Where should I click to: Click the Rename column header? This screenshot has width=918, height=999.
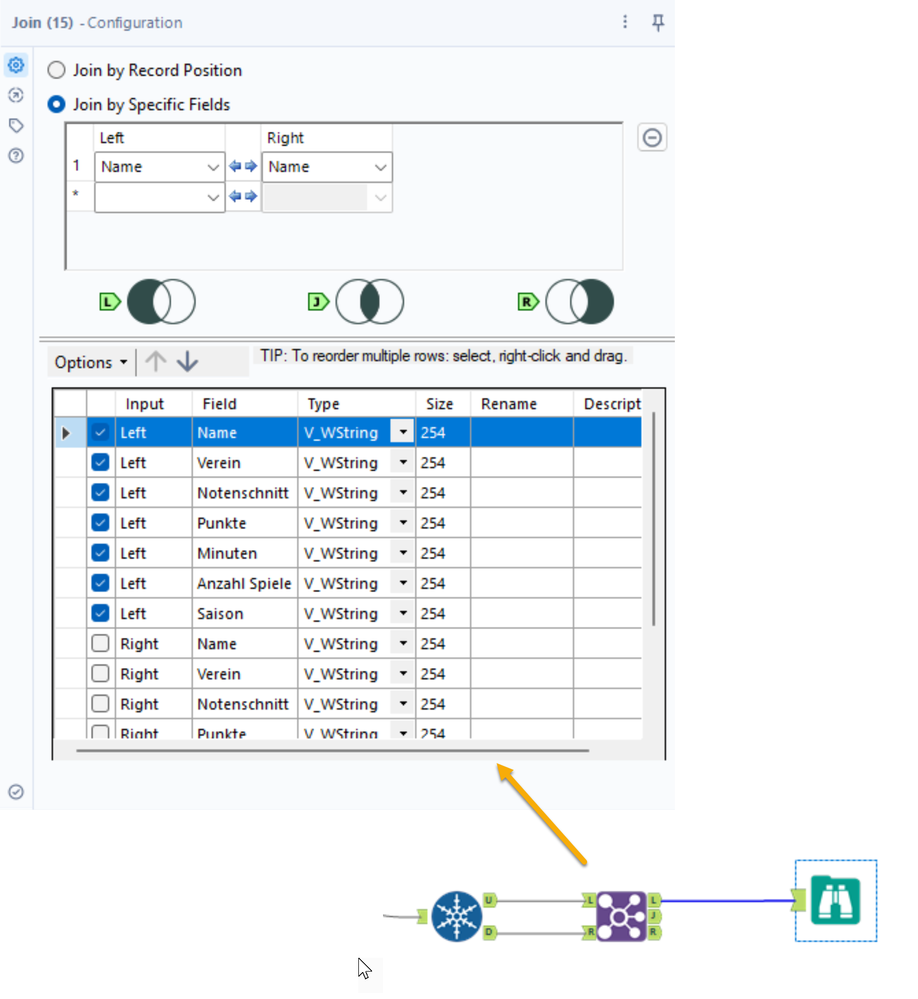(x=522, y=404)
